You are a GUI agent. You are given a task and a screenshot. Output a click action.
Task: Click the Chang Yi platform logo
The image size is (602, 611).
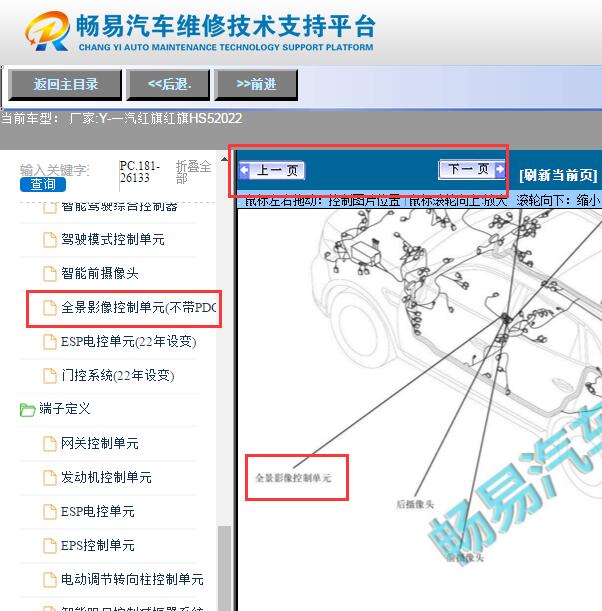pyautogui.click(x=199, y=32)
